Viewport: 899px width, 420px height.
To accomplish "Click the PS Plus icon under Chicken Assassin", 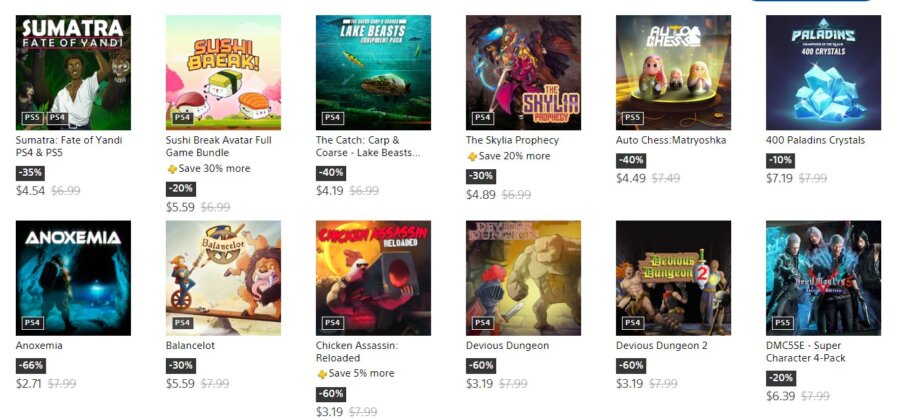I will point(322,374).
